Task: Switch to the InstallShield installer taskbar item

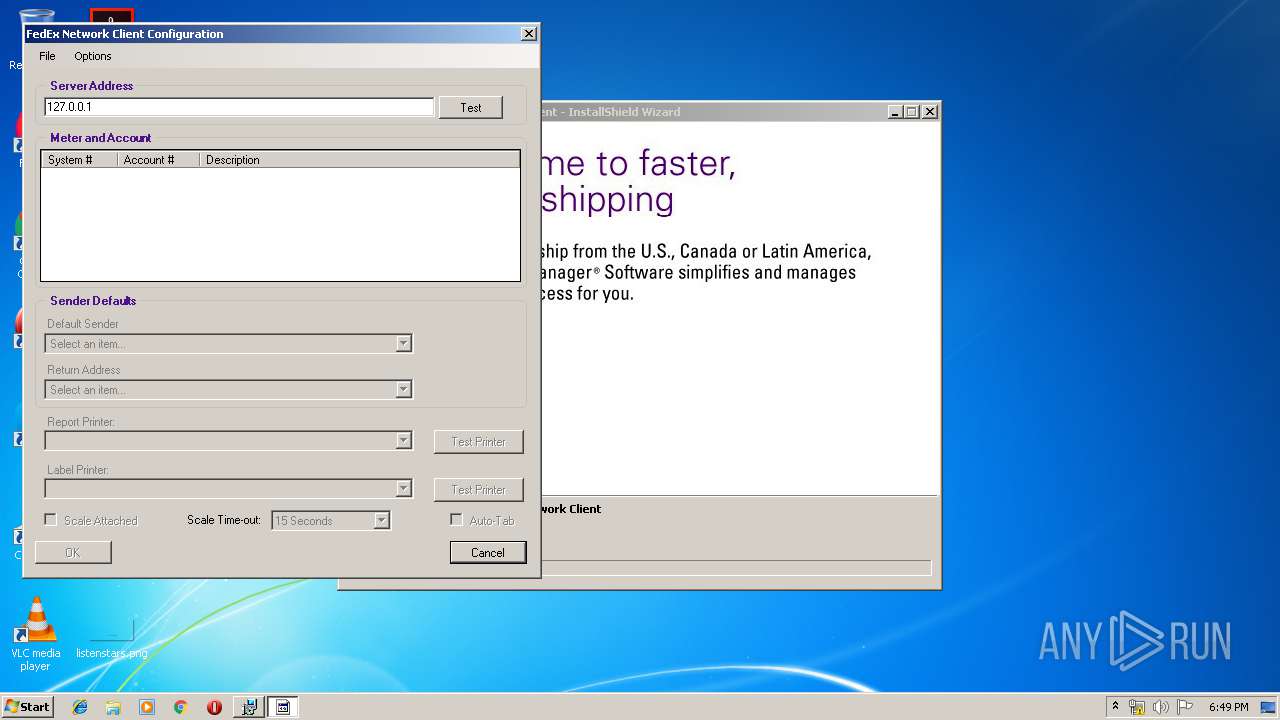Action: [249, 707]
